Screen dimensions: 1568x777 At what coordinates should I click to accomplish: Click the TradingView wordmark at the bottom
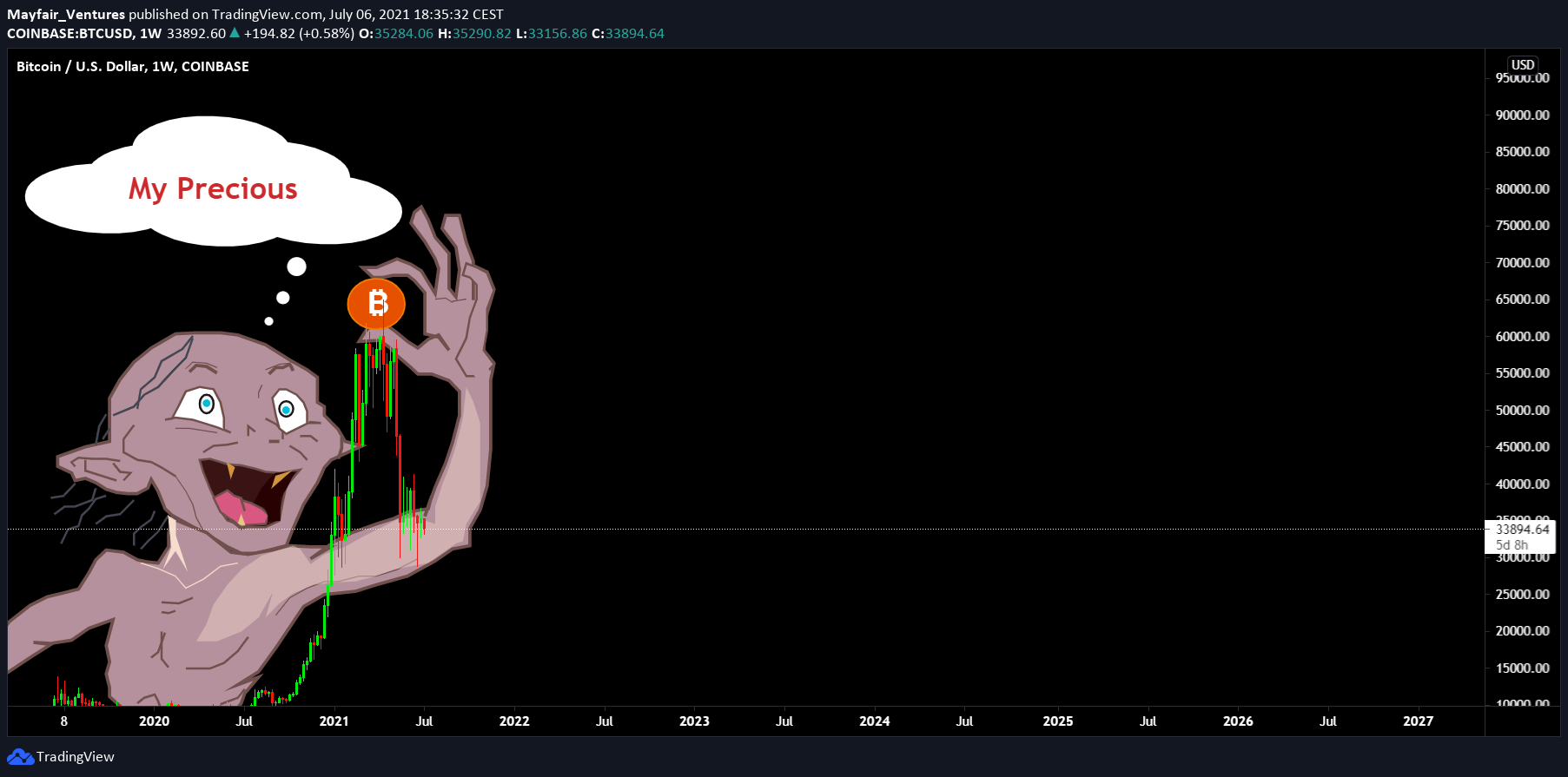[x=76, y=757]
